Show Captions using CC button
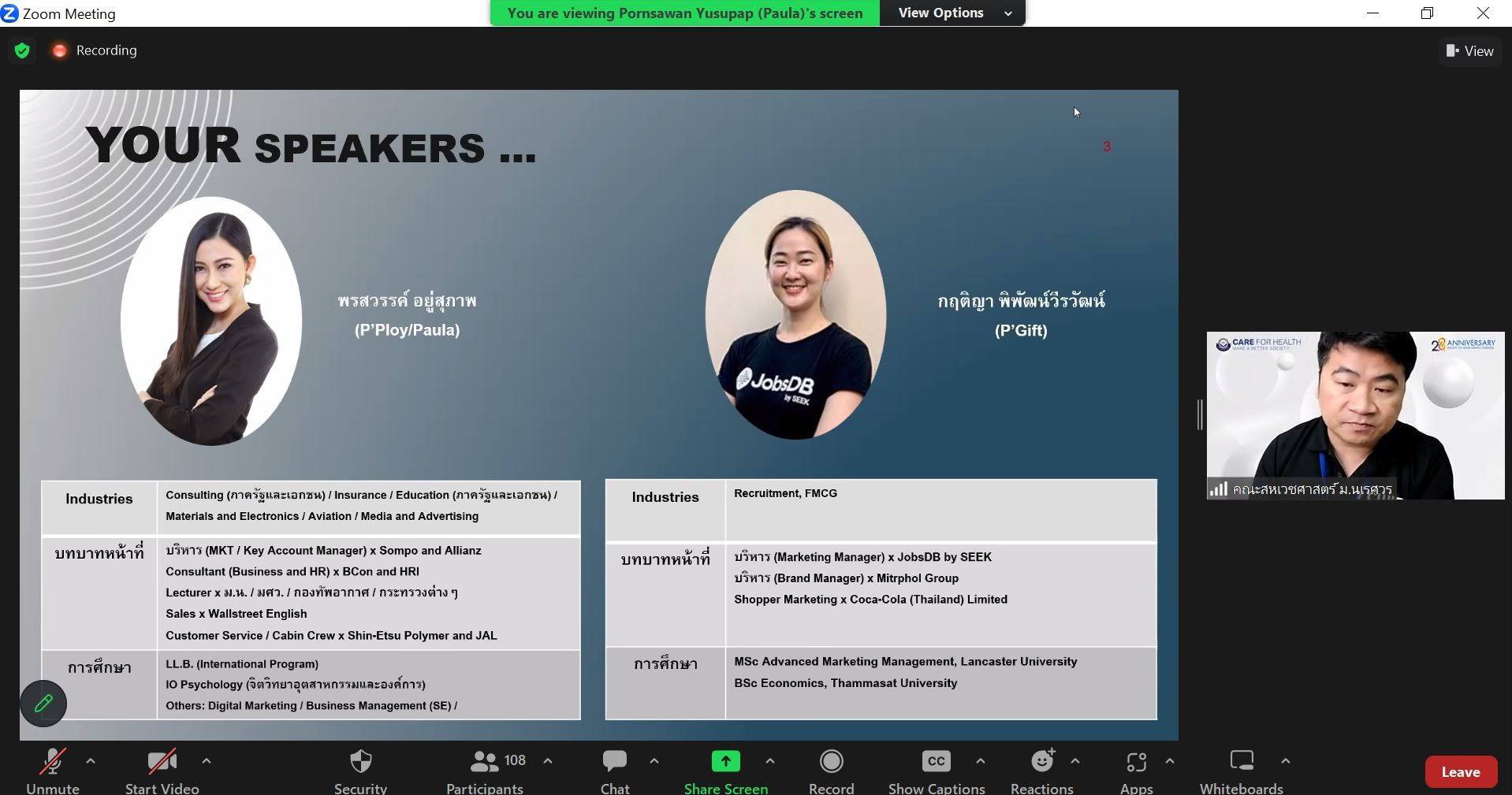 (937, 771)
